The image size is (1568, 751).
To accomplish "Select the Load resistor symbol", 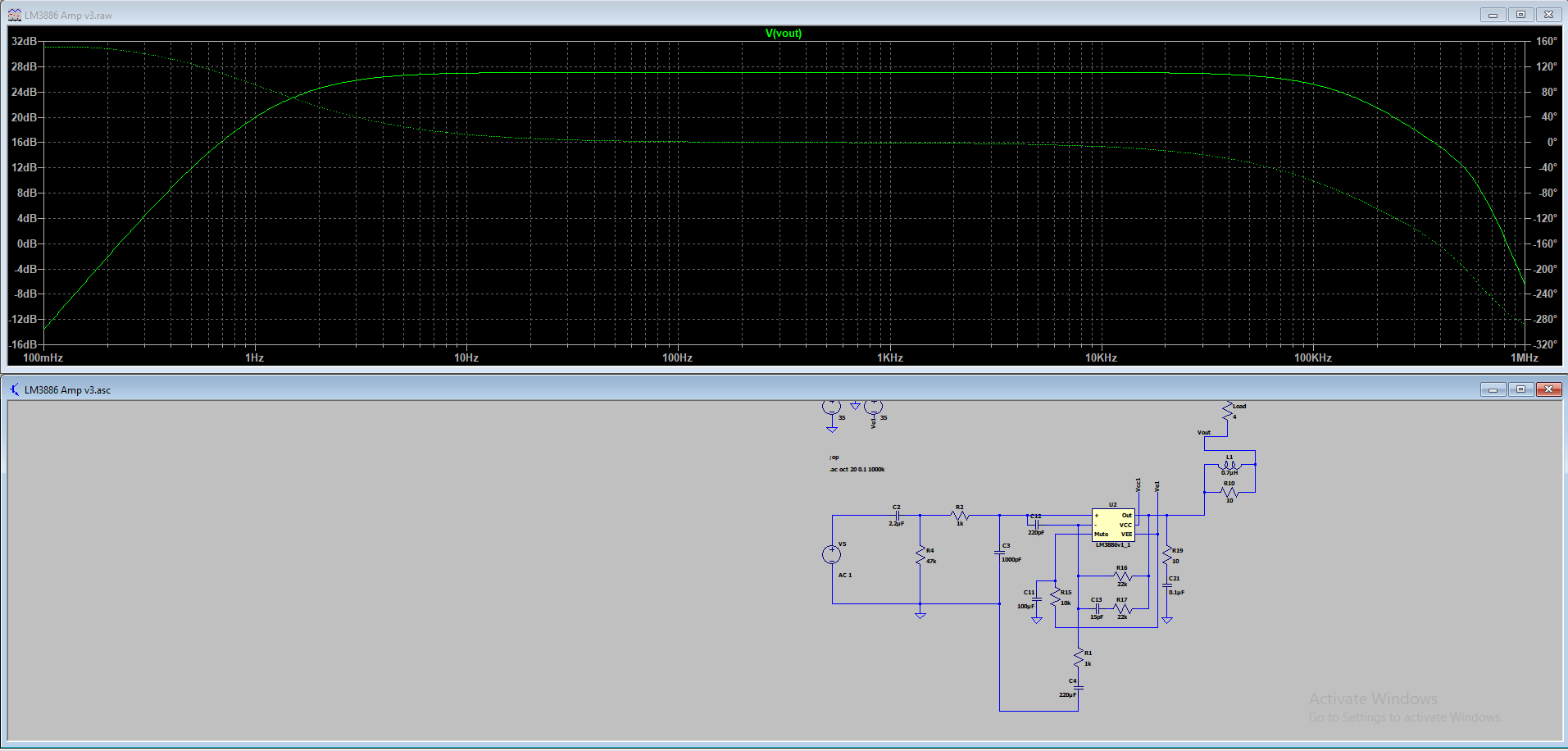I will click(1227, 411).
